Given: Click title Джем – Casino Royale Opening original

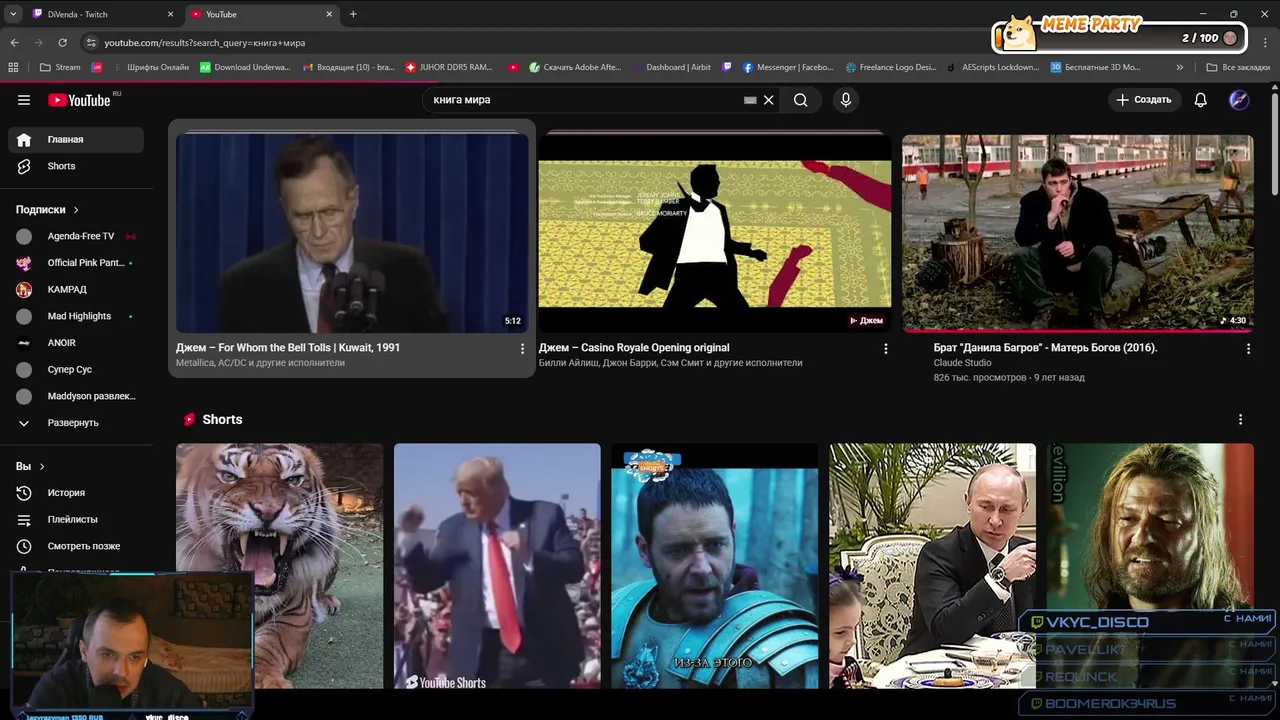Looking at the screenshot, I should pyautogui.click(x=634, y=348).
